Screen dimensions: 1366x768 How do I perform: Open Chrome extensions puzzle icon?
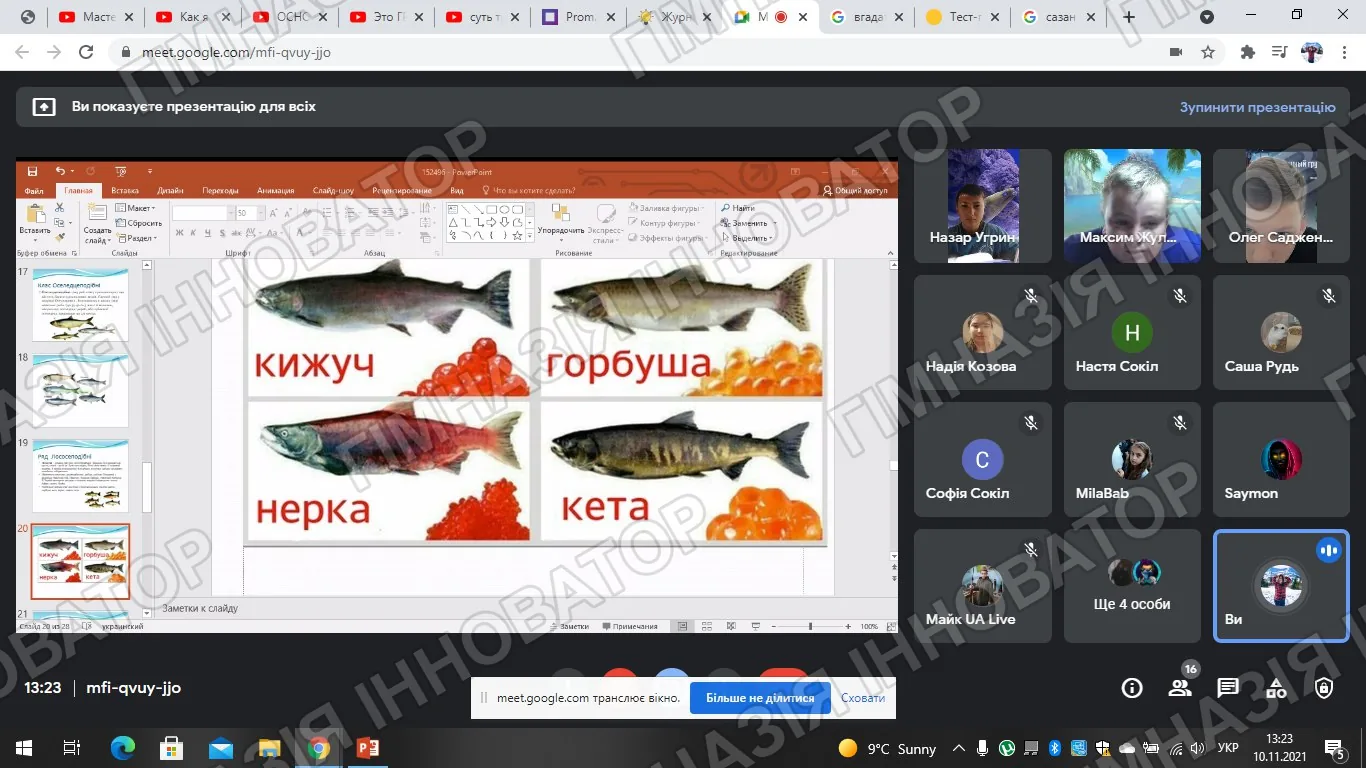(1247, 52)
